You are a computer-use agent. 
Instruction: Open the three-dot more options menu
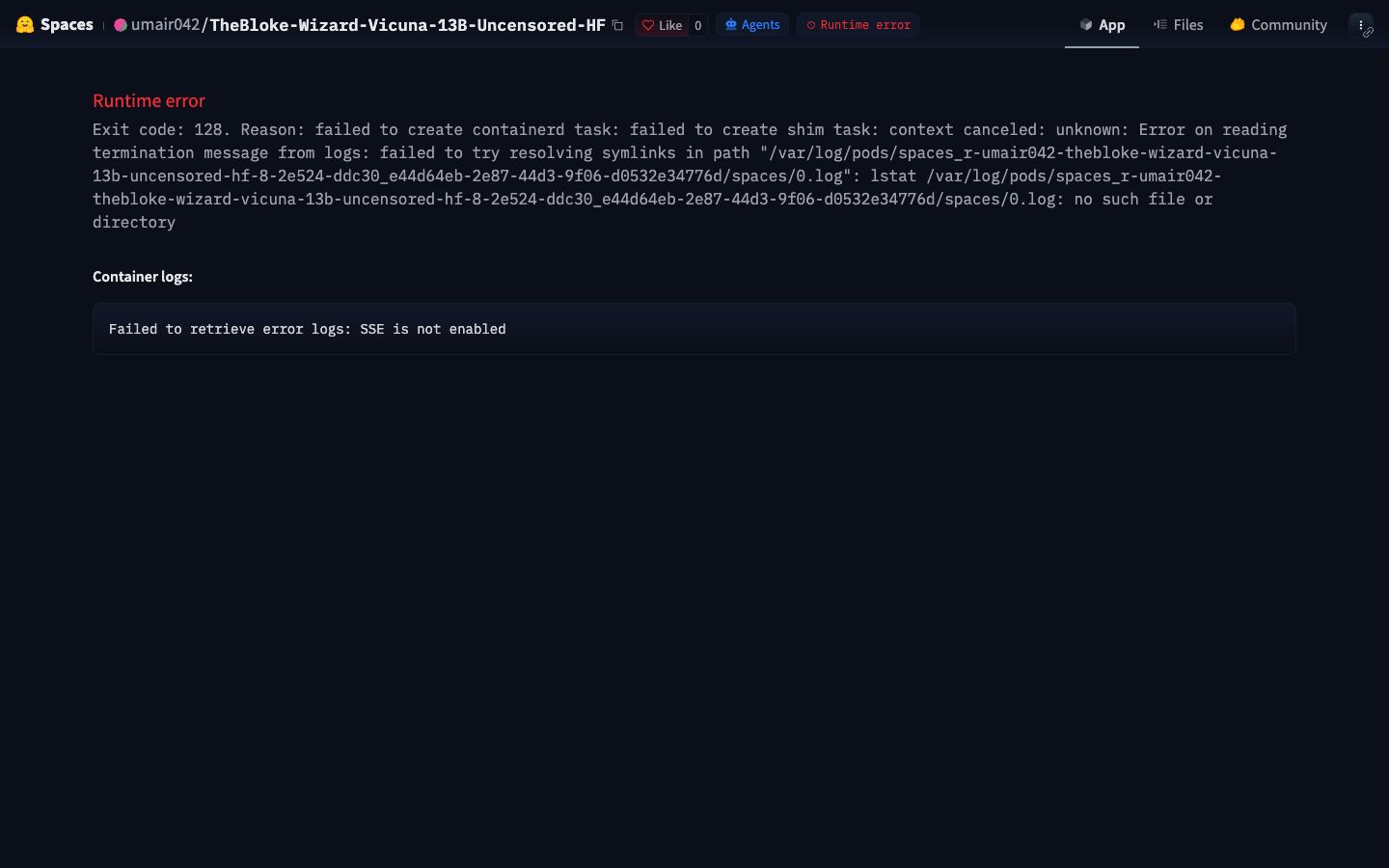click(1361, 25)
